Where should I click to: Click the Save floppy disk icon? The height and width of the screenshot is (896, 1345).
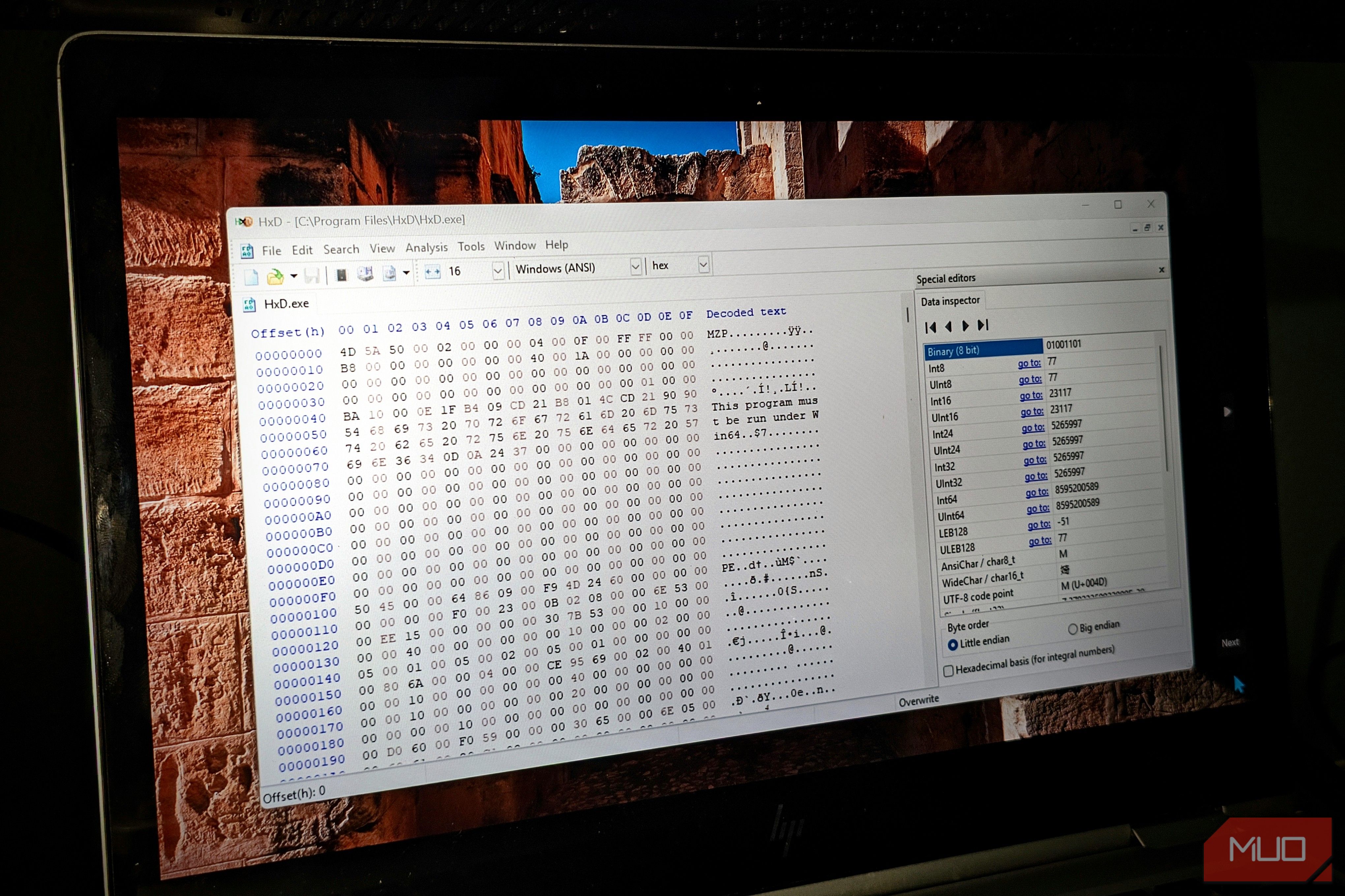pos(312,276)
